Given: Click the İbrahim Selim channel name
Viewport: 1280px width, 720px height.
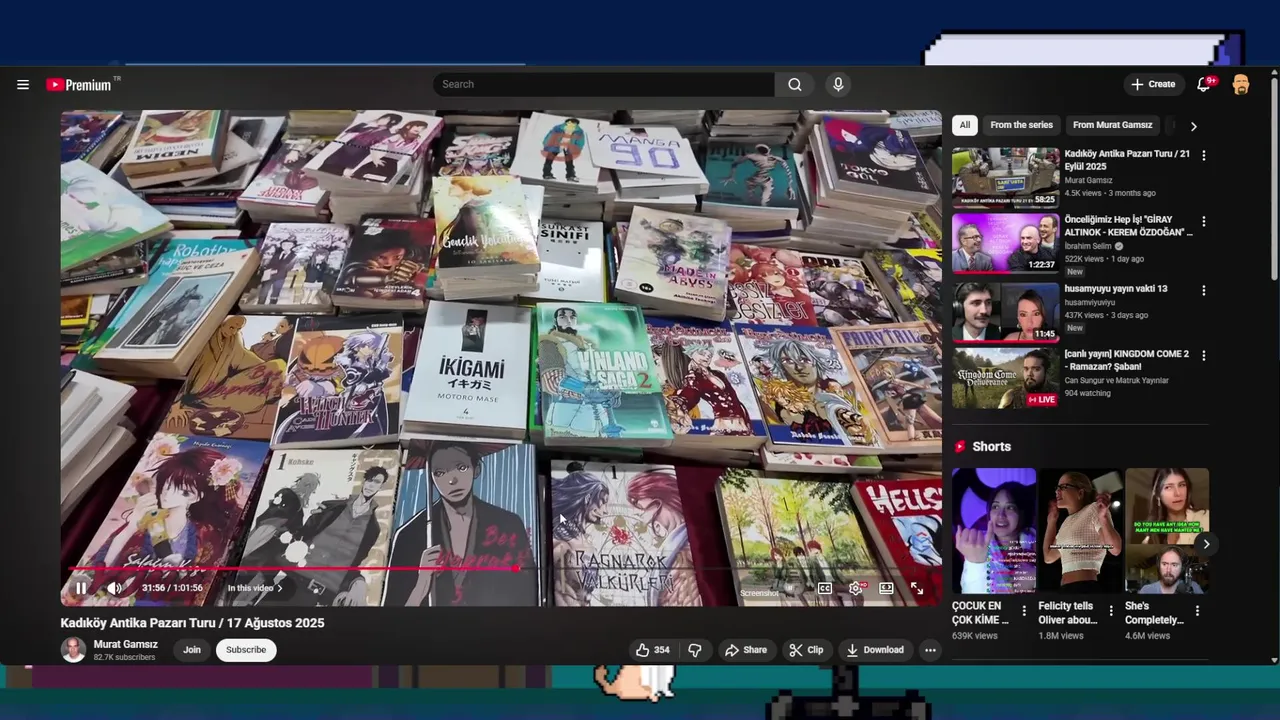Looking at the screenshot, I should tap(1087, 246).
